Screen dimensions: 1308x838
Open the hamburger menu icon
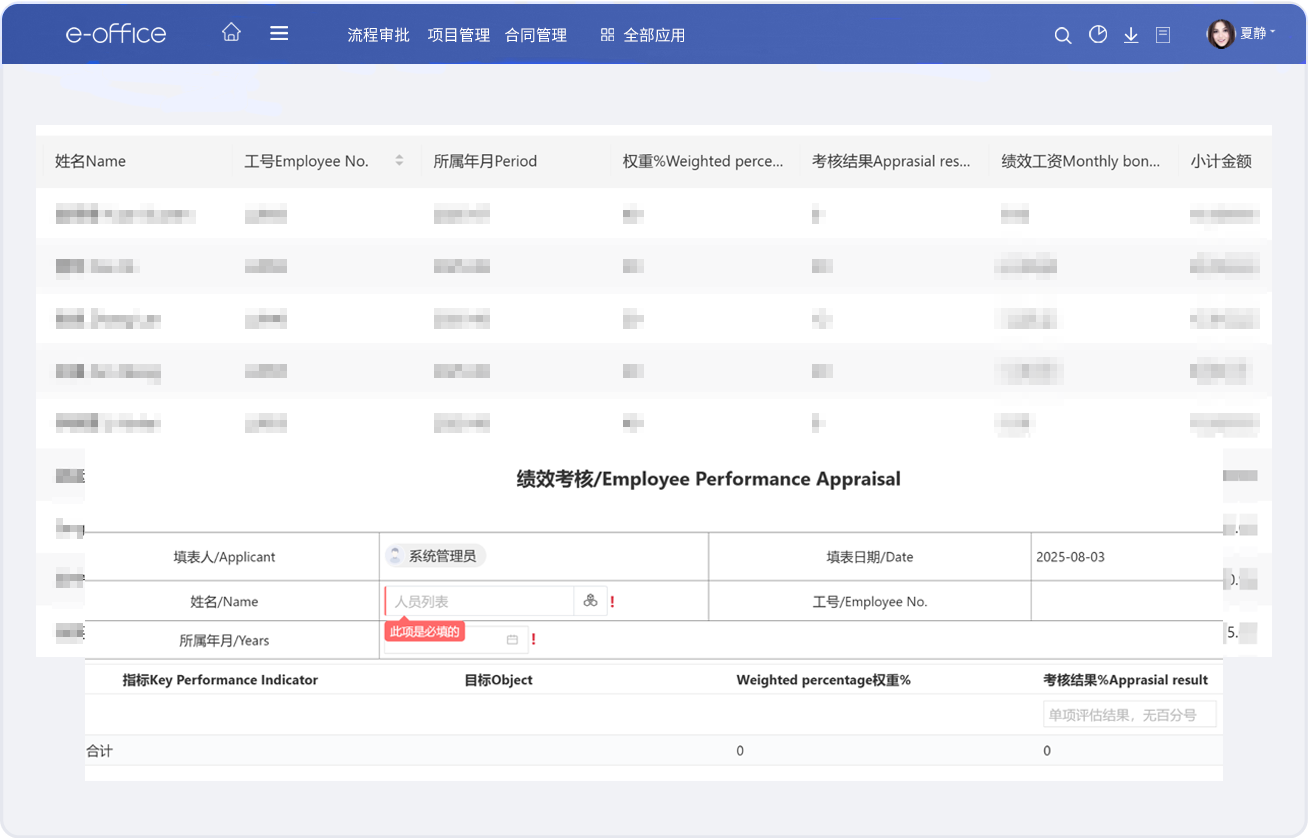point(279,33)
